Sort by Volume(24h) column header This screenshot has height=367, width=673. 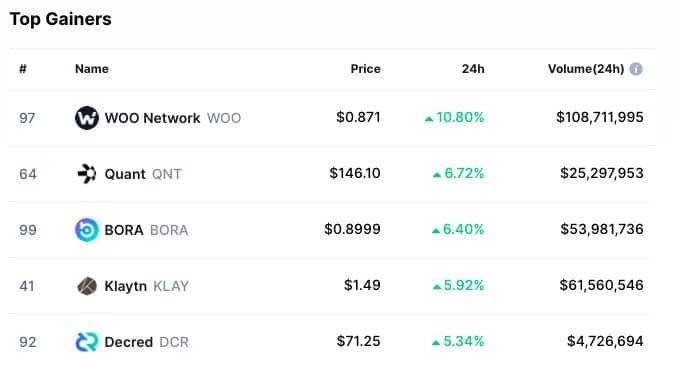click(586, 69)
